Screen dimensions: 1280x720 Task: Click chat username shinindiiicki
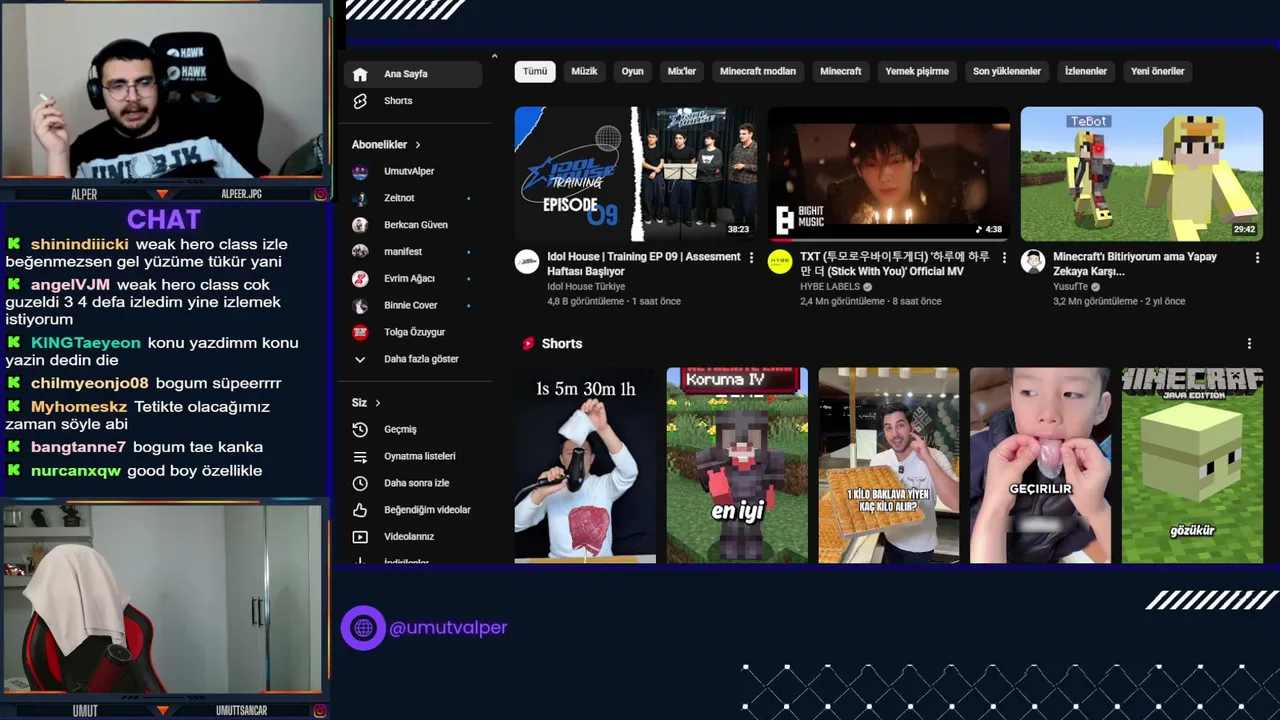pyautogui.click(x=79, y=244)
